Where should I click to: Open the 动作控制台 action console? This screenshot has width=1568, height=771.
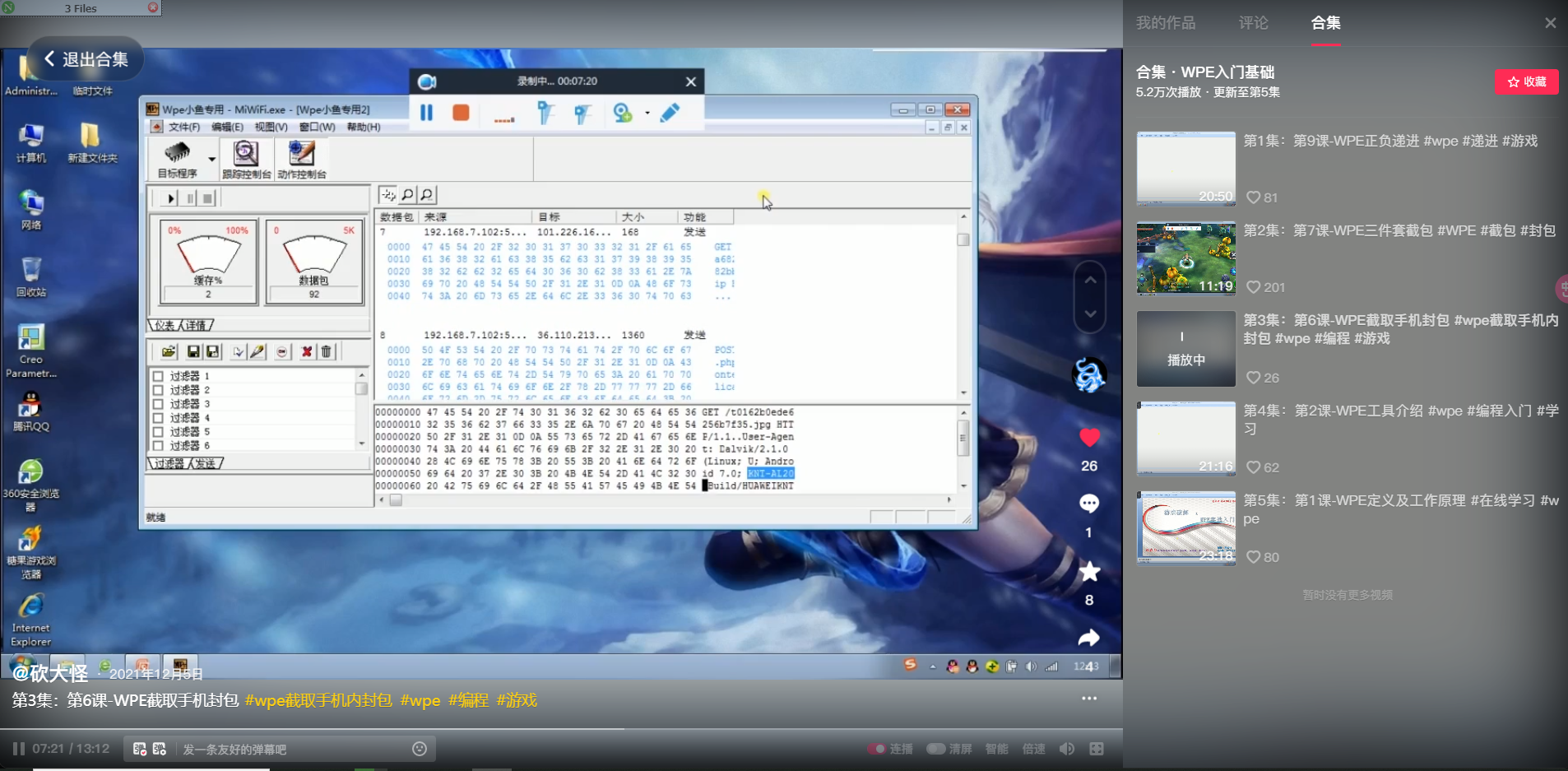coord(301,160)
